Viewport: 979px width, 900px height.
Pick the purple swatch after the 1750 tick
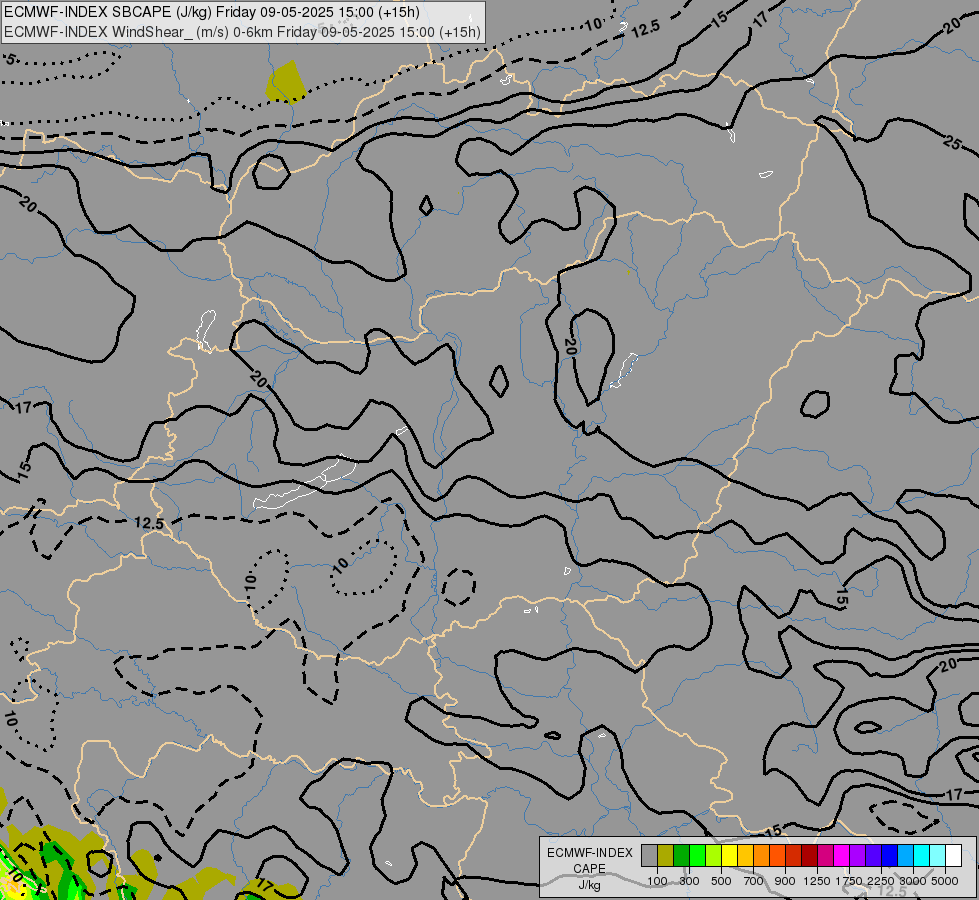[x=857, y=855]
